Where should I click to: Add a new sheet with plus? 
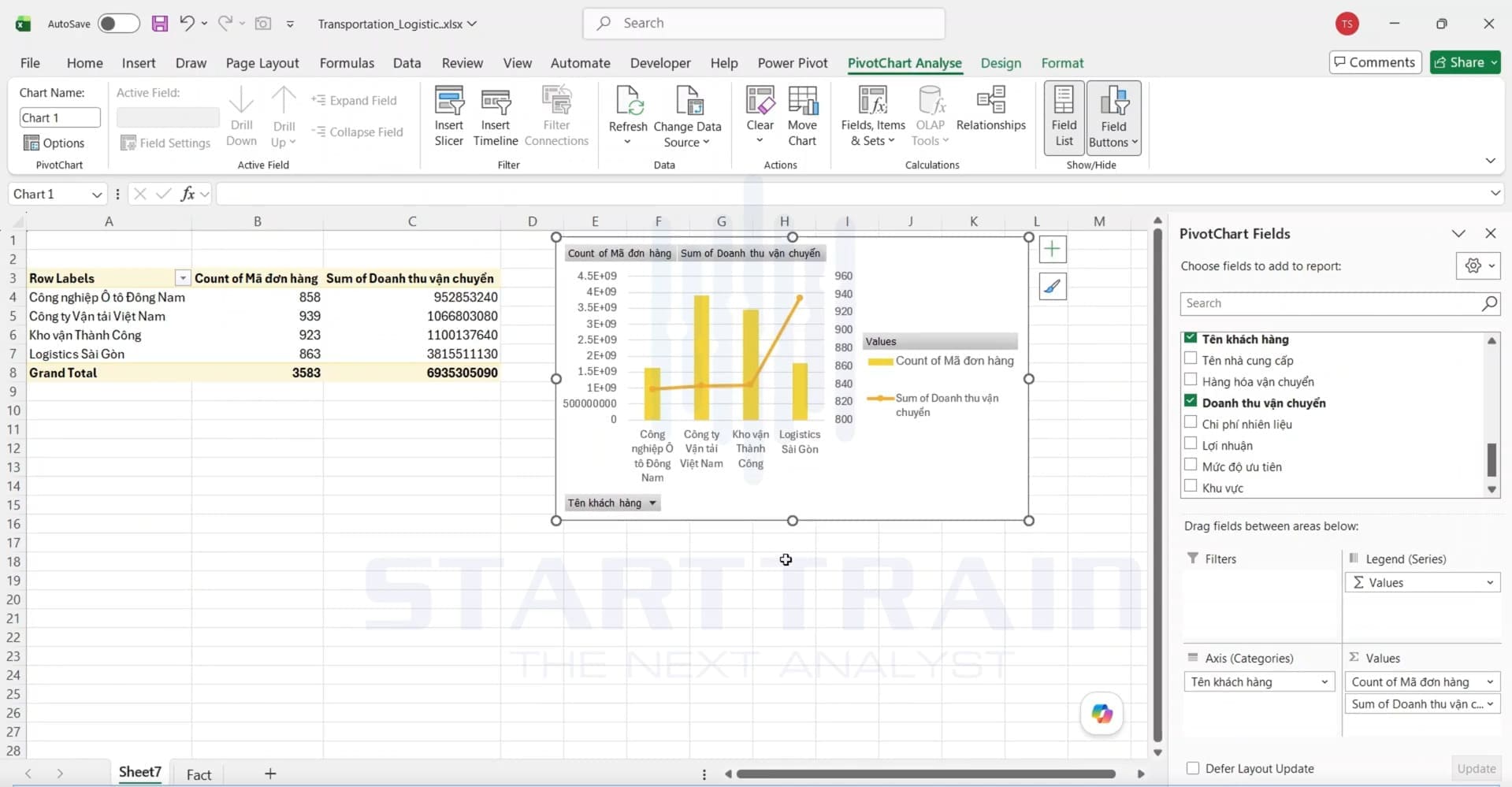[270, 774]
